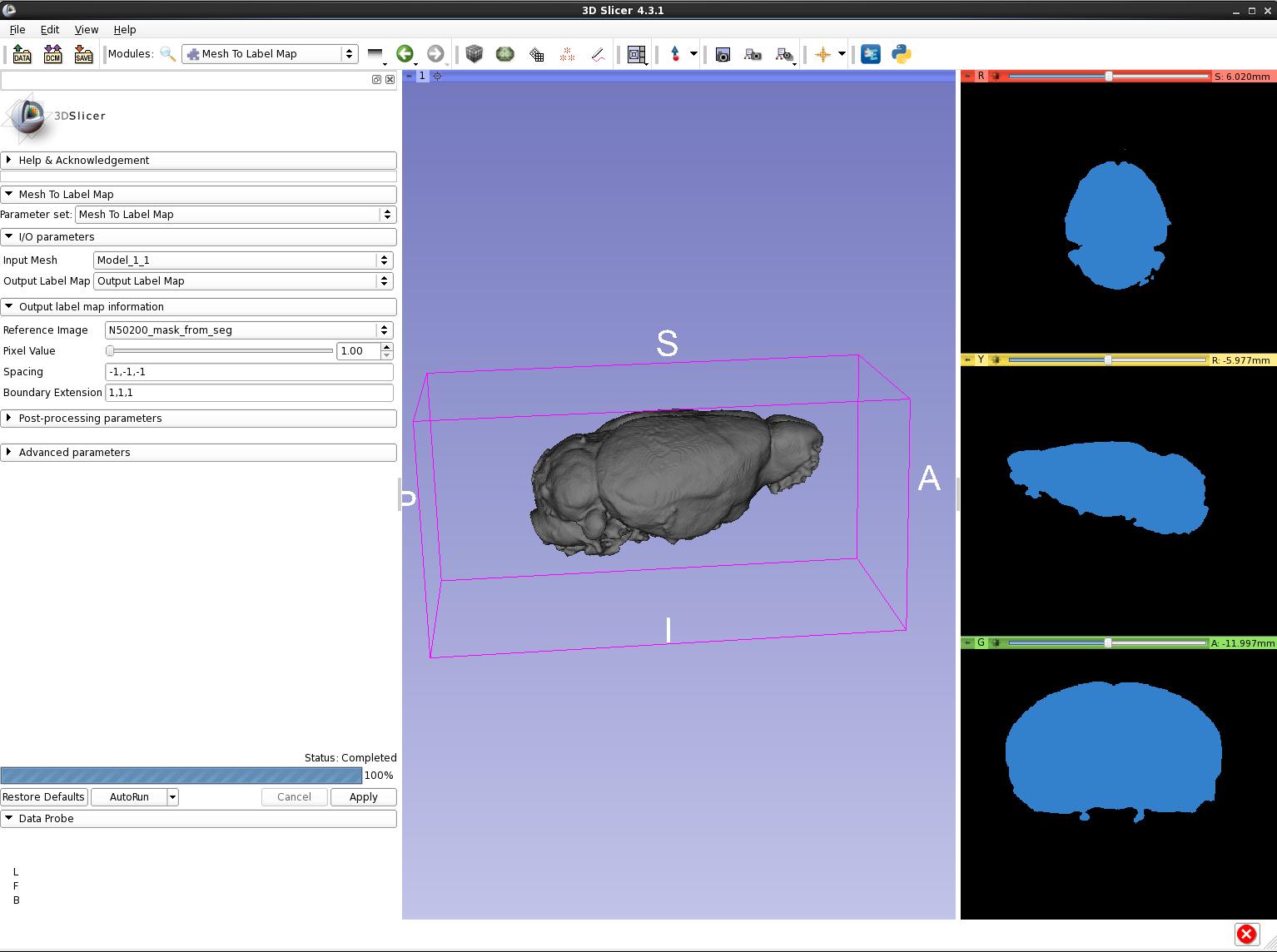Open the Python interactor icon
1277x952 pixels.
pos(901,54)
